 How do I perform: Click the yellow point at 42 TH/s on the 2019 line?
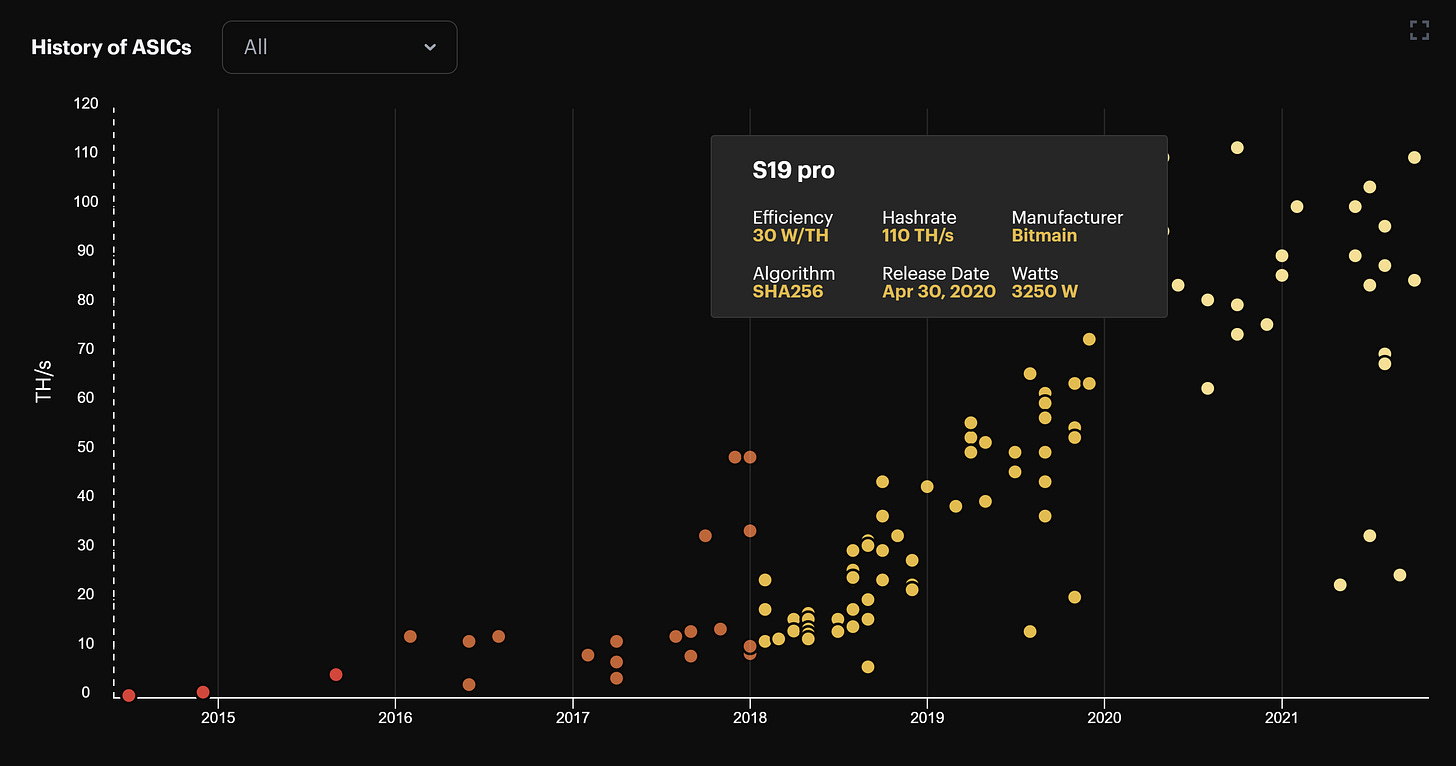point(927,486)
